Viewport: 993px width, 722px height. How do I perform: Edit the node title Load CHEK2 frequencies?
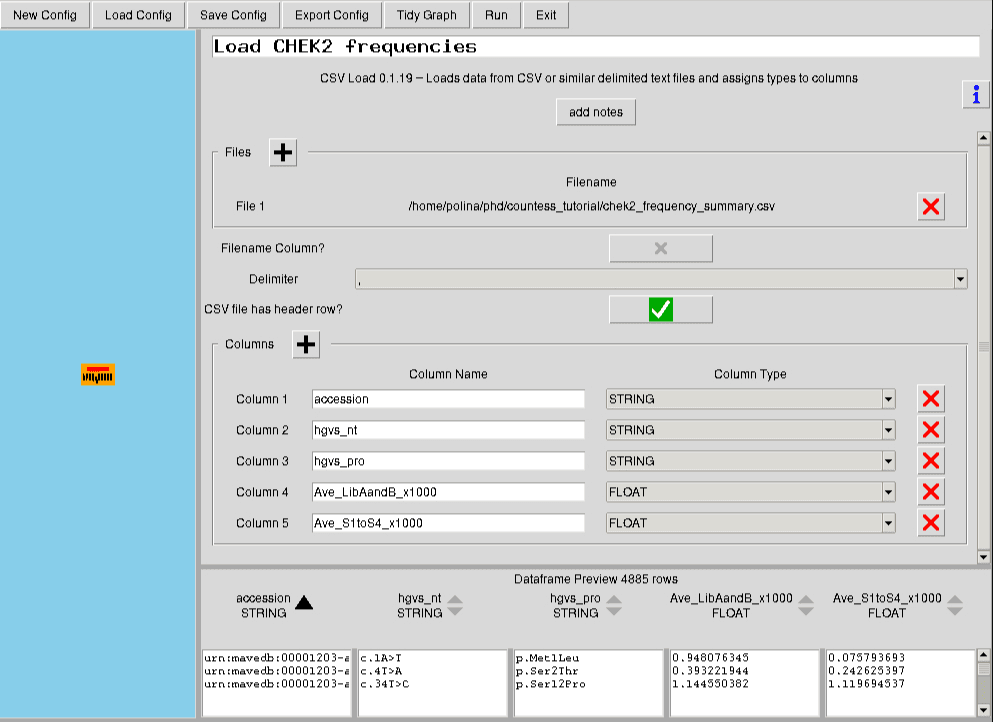coord(596,46)
